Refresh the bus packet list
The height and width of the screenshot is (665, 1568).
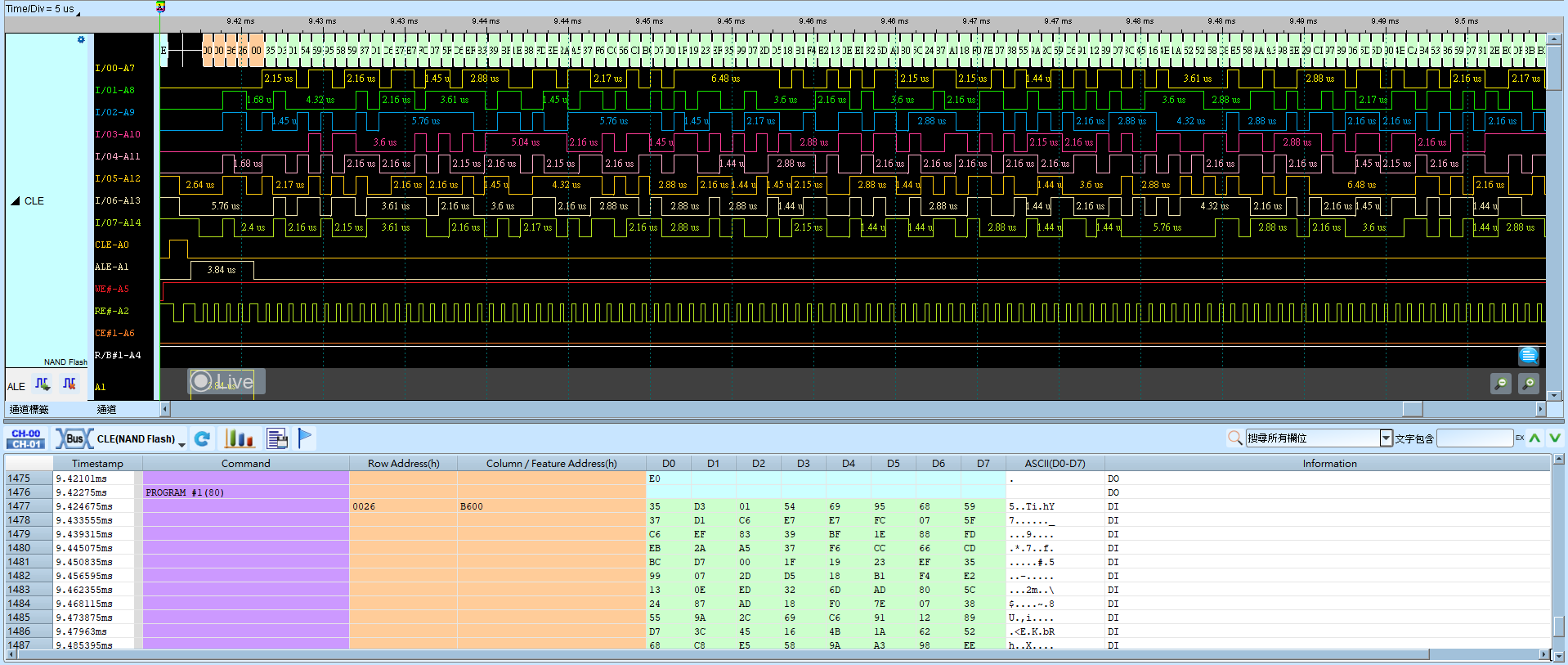(203, 439)
